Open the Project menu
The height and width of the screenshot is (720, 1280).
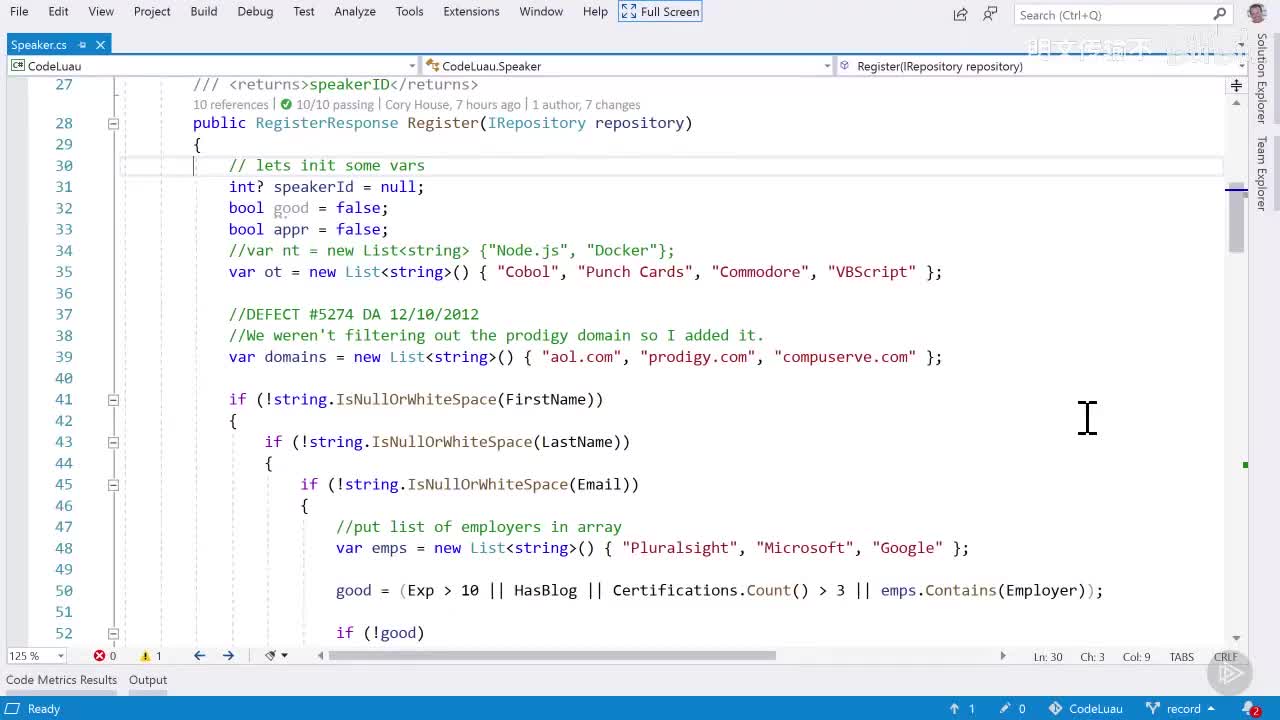click(152, 11)
